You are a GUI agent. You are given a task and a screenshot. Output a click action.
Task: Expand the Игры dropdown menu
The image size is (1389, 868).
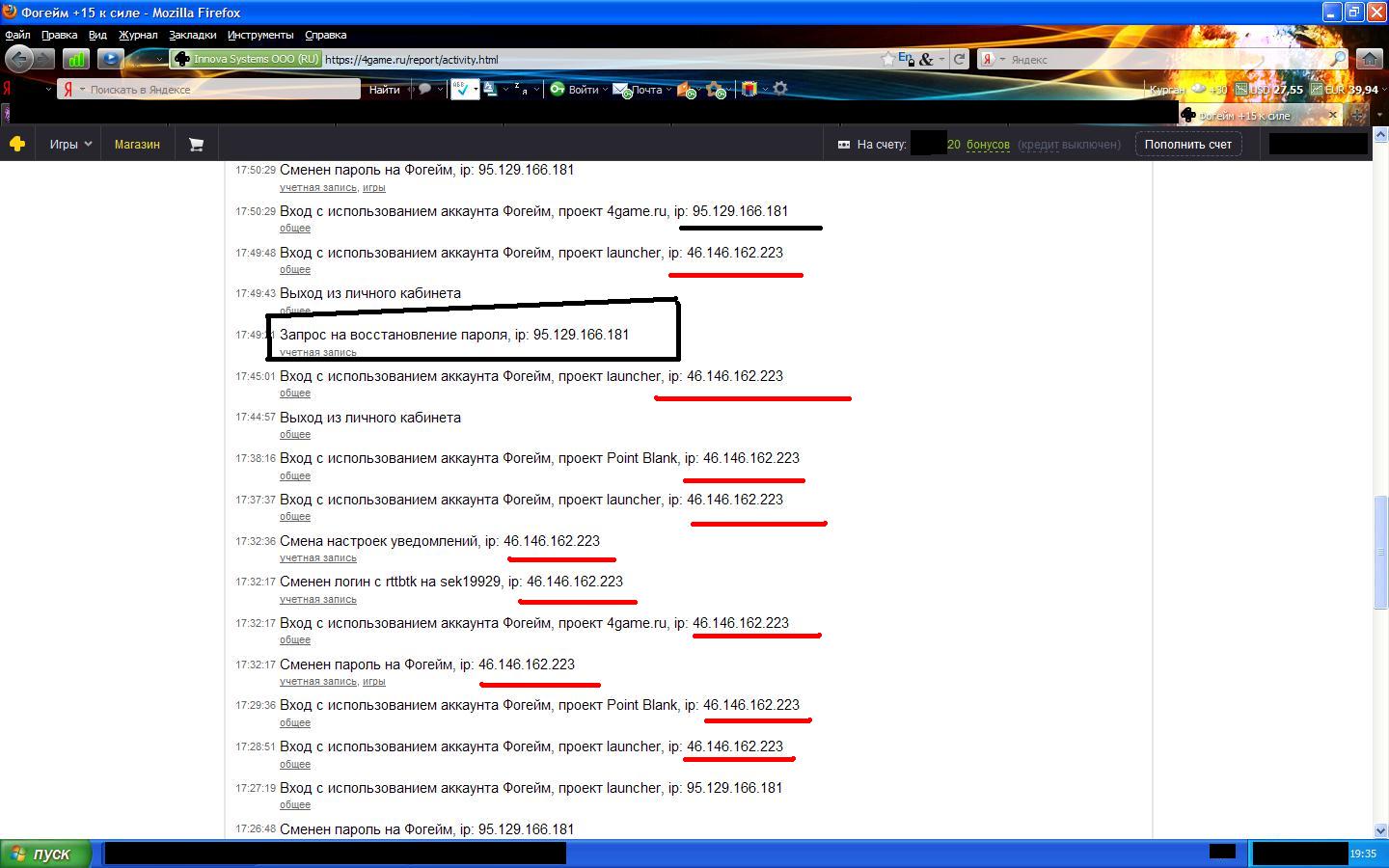pyautogui.click(x=70, y=145)
